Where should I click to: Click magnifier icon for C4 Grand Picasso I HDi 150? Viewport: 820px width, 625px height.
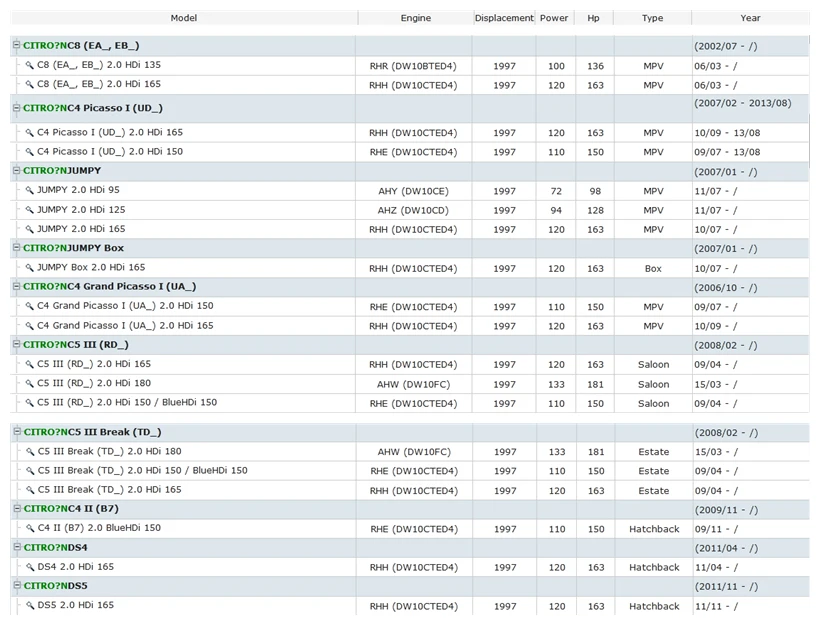click(29, 306)
